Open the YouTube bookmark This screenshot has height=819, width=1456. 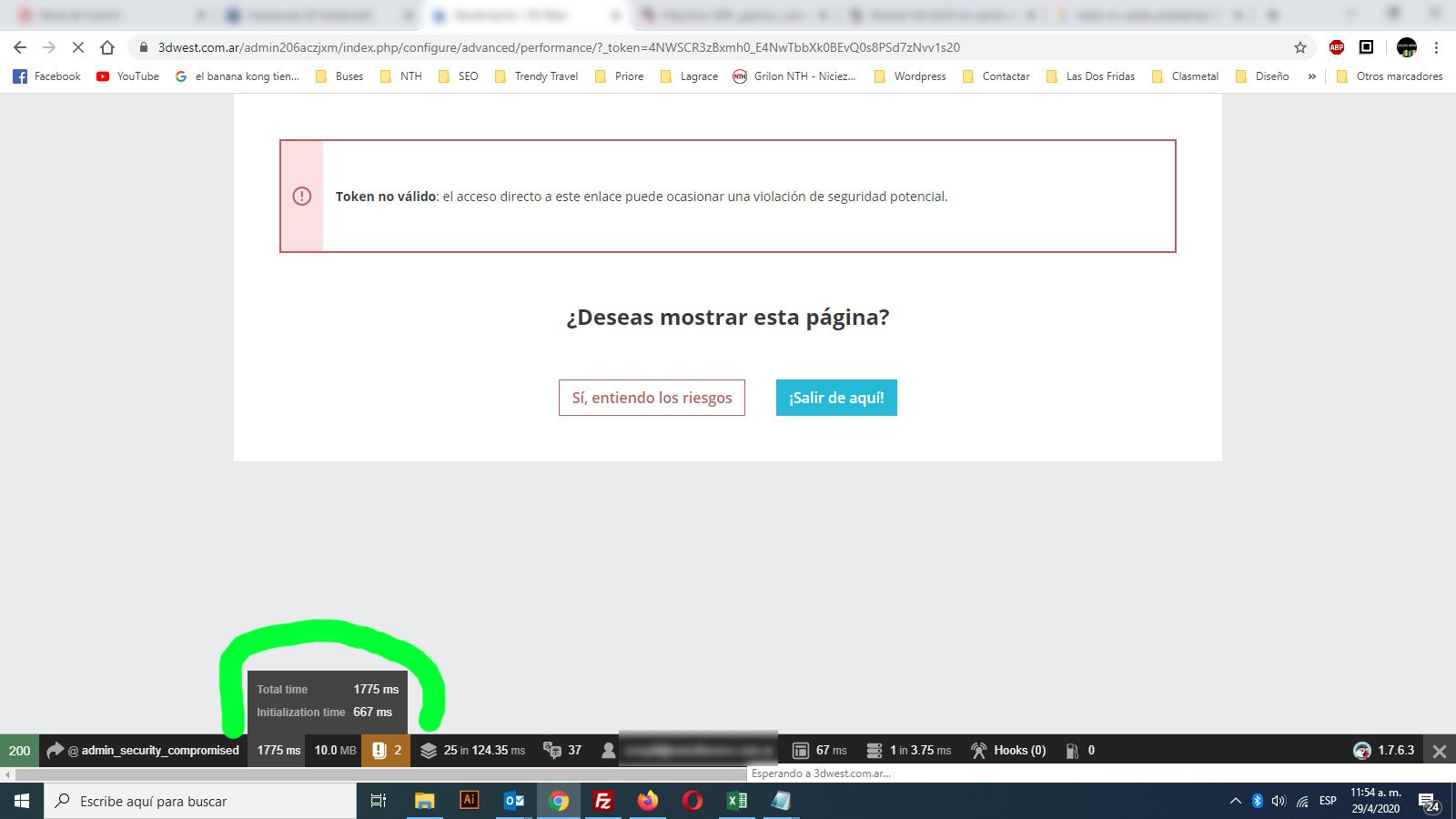click(127, 76)
